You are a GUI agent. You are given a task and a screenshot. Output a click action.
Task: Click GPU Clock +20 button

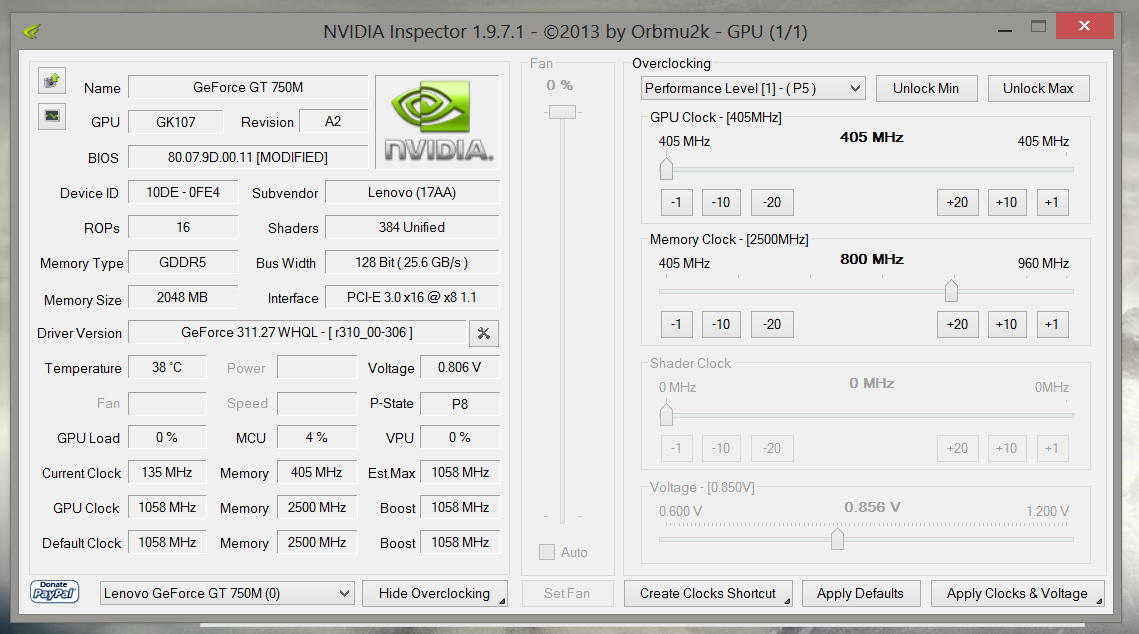[x=957, y=203]
